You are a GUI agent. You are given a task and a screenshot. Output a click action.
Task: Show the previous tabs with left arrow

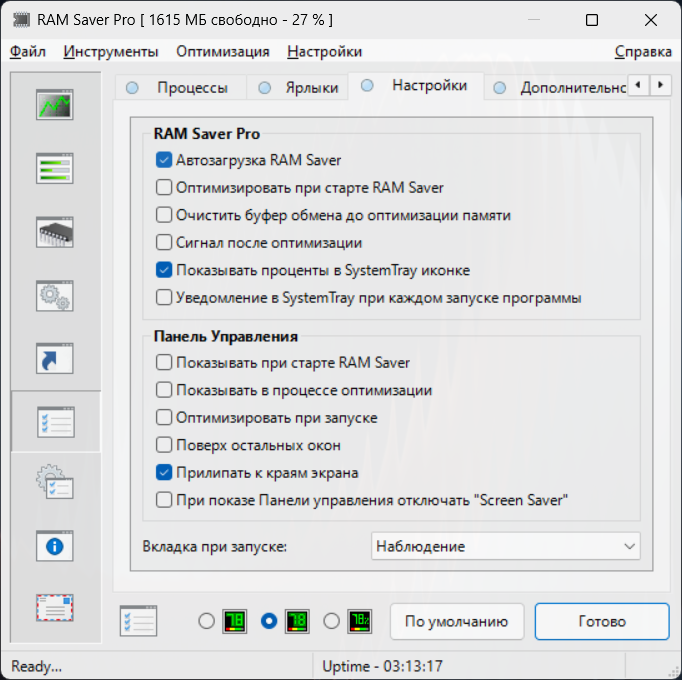tap(638, 85)
